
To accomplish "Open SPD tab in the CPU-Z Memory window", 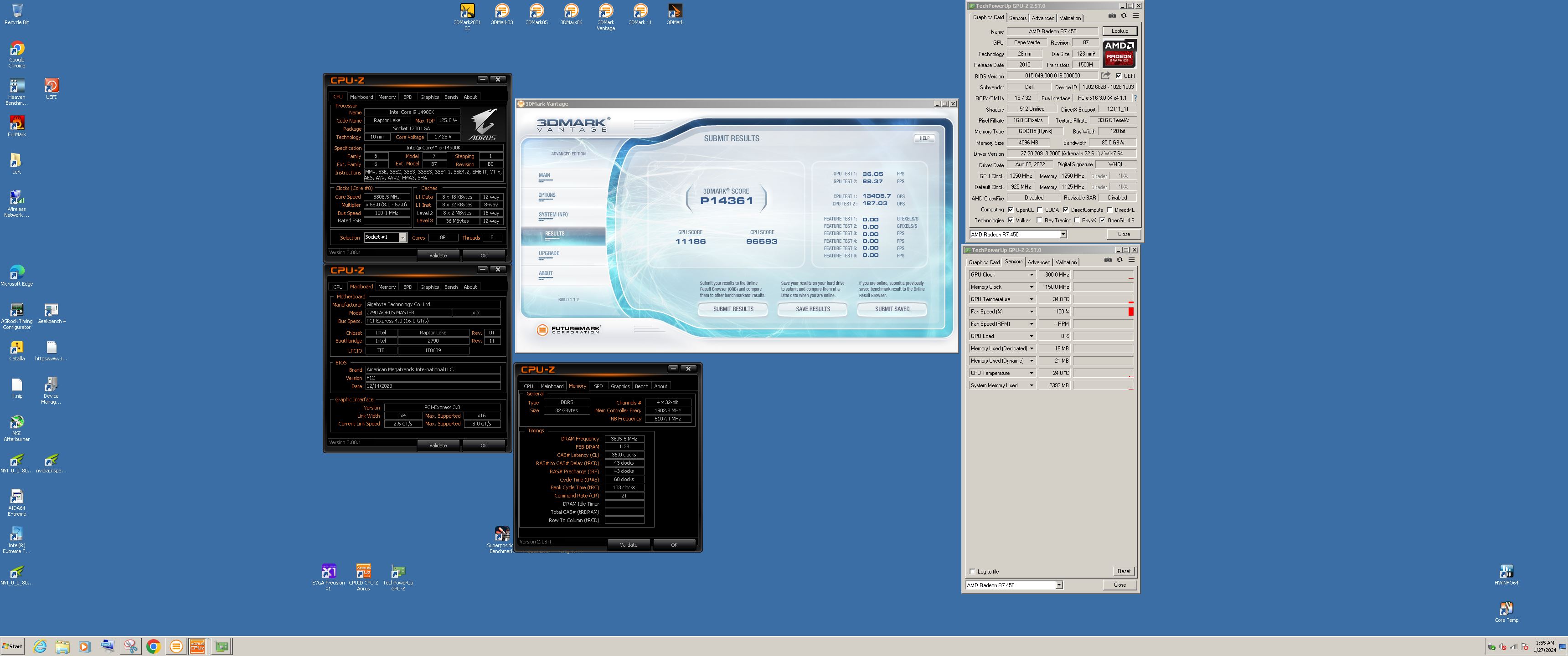I will [x=598, y=386].
